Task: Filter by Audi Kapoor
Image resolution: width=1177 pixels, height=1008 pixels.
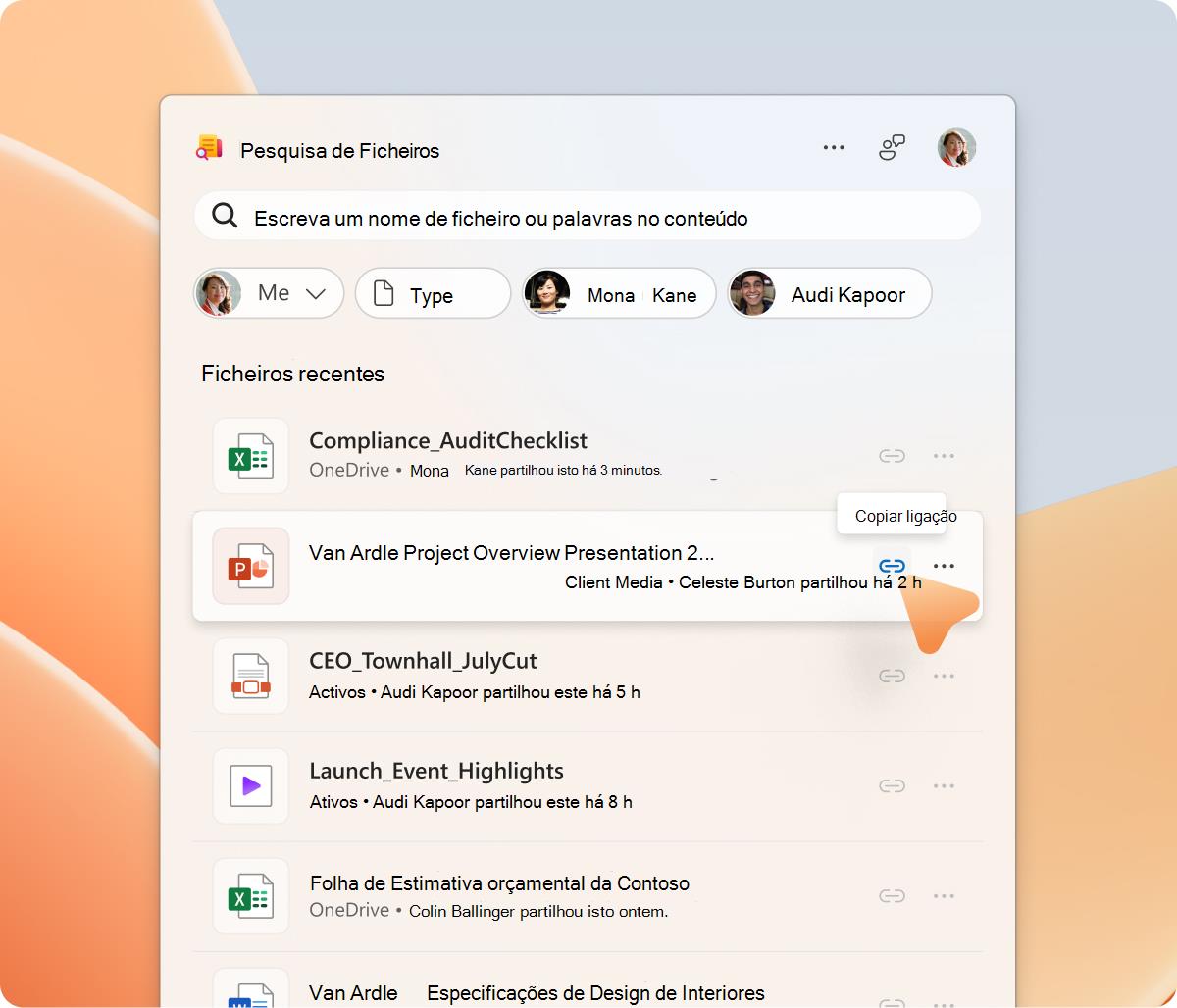Action: click(829, 293)
